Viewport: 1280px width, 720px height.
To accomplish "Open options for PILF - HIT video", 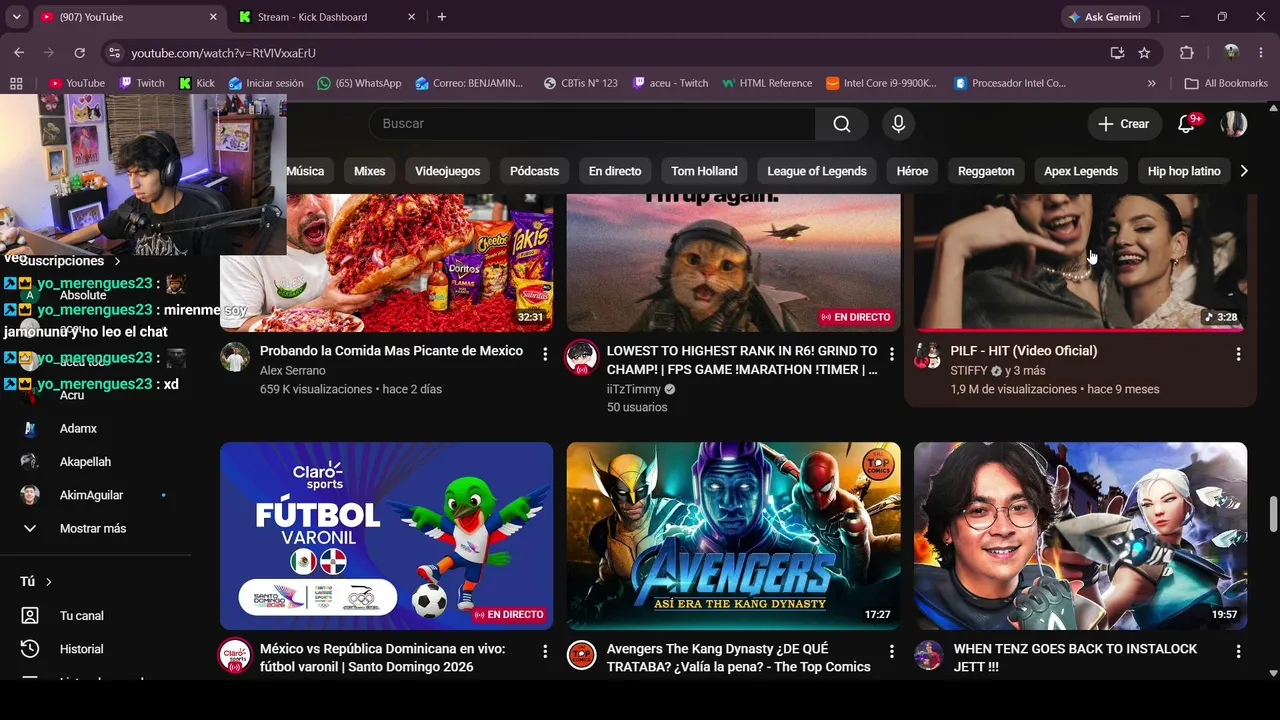I will pyautogui.click(x=1238, y=354).
